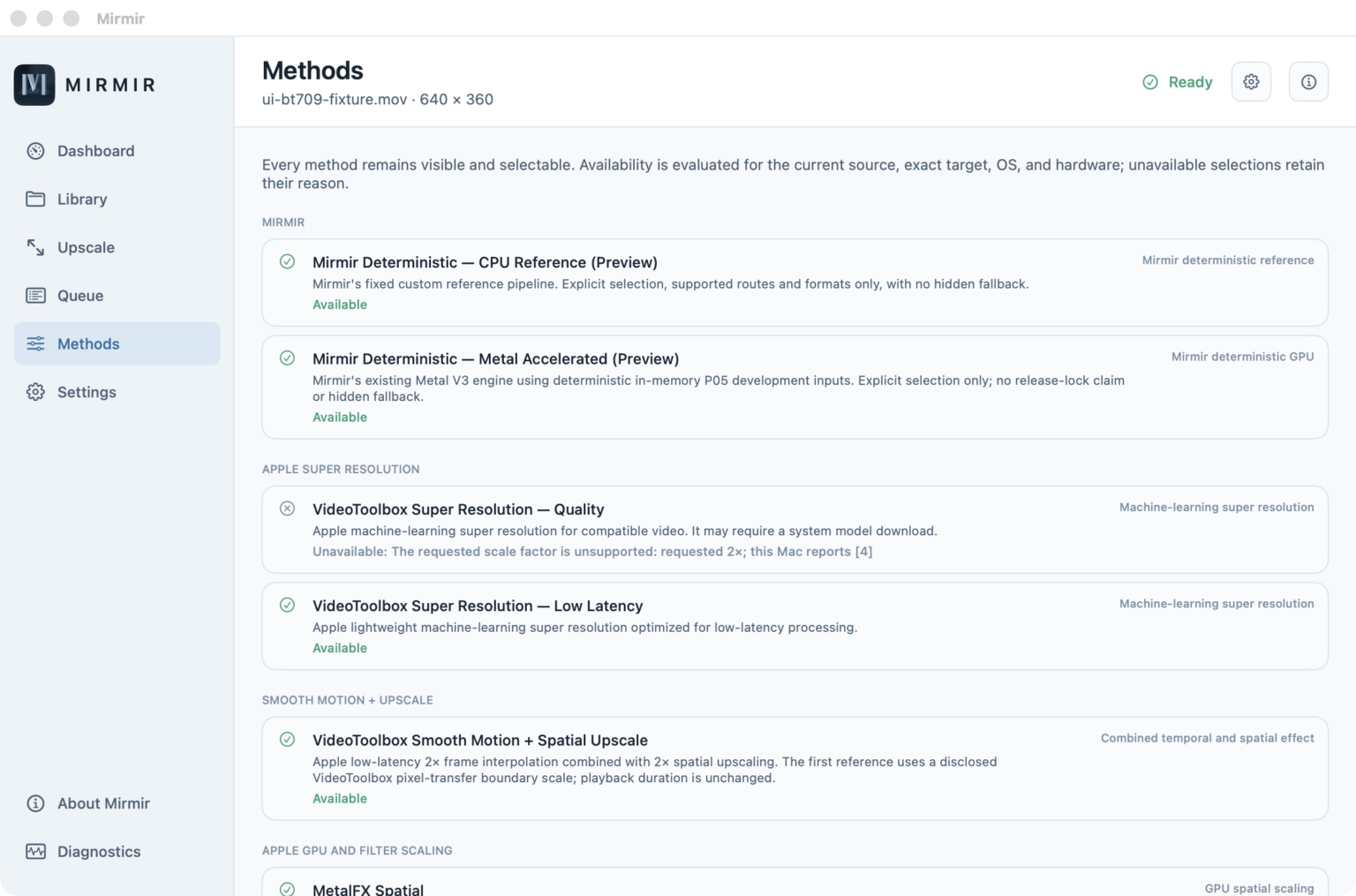The image size is (1356, 896).
Task: Click Available status under Low Latency
Action: pyautogui.click(x=340, y=648)
